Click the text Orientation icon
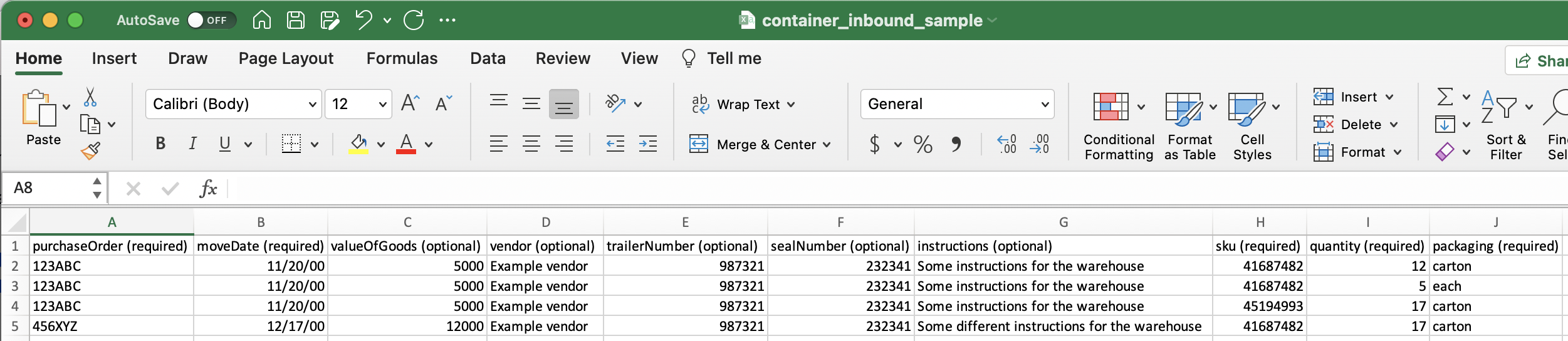 [x=616, y=103]
